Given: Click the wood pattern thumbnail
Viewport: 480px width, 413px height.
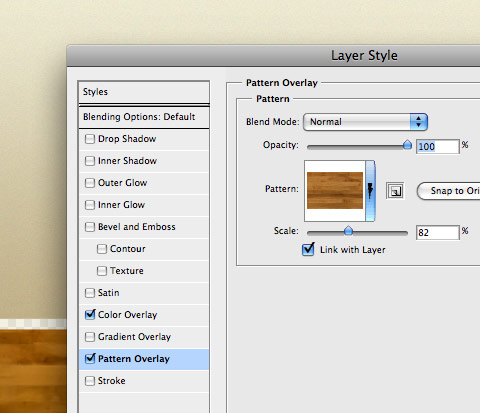Looking at the screenshot, I should coord(335,191).
